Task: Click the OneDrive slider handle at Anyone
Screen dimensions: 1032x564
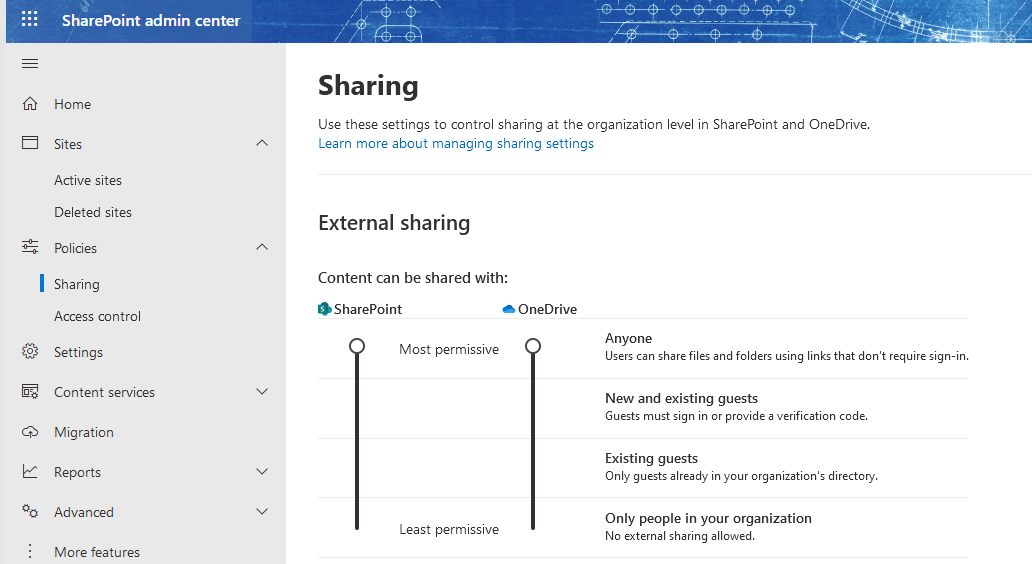Action: [x=533, y=346]
